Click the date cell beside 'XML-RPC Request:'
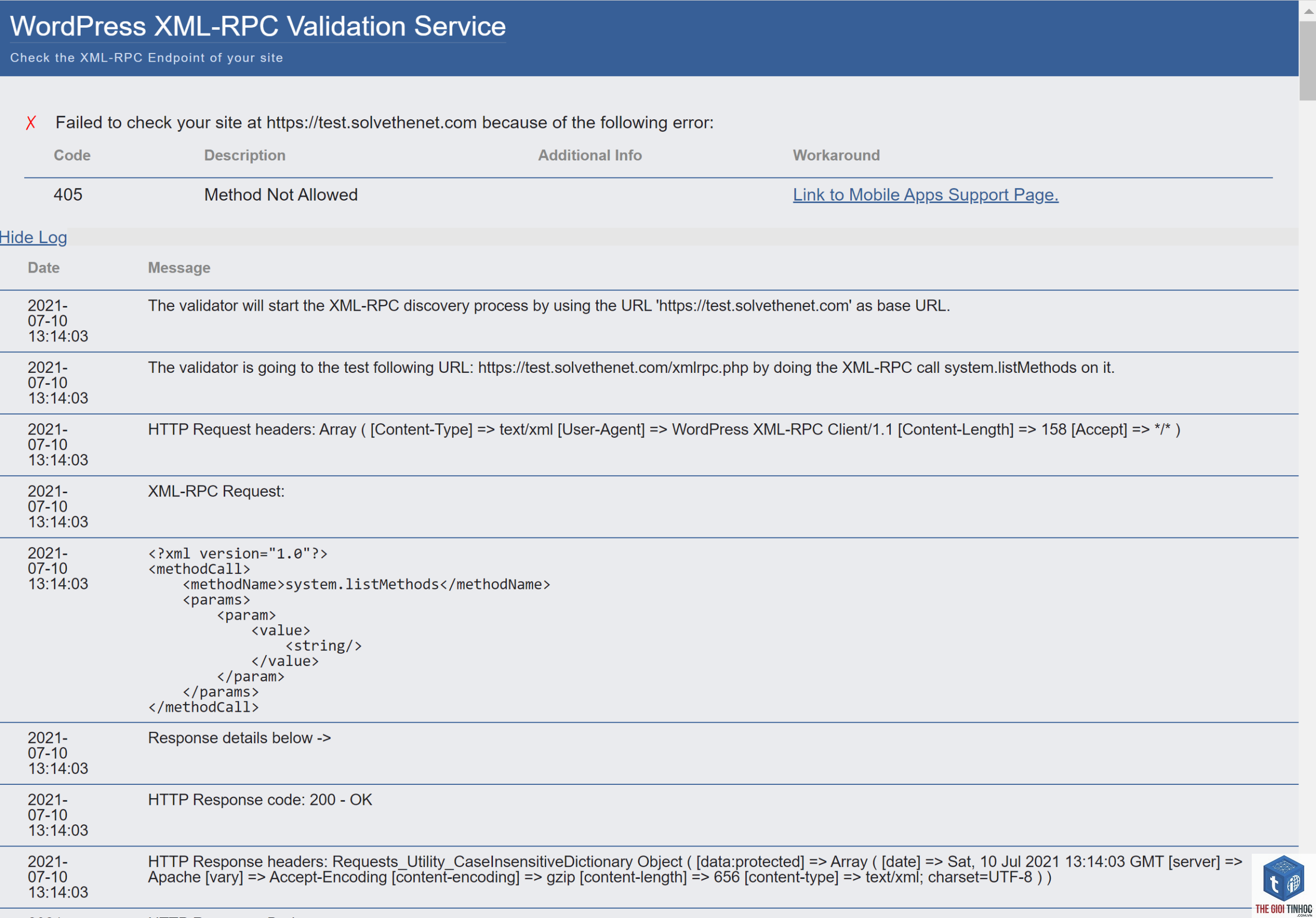This screenshot has width=1316, height=918. pos(58,507)
